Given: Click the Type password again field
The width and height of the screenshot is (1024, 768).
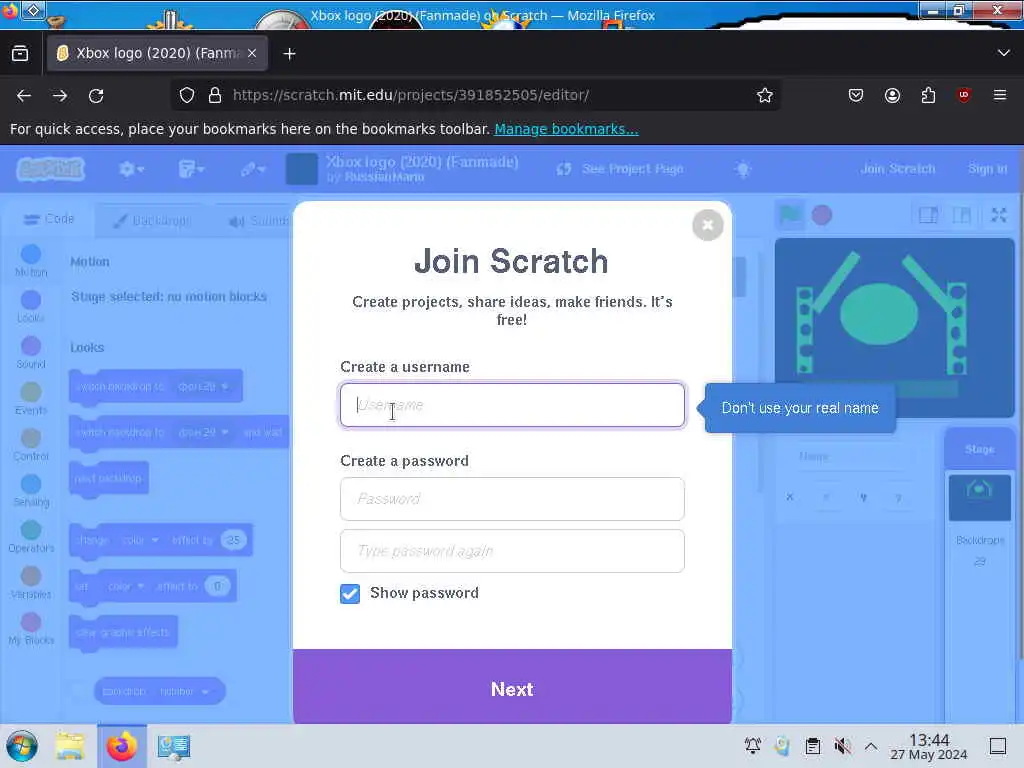Looking at the screenshot, I should 512,551.
